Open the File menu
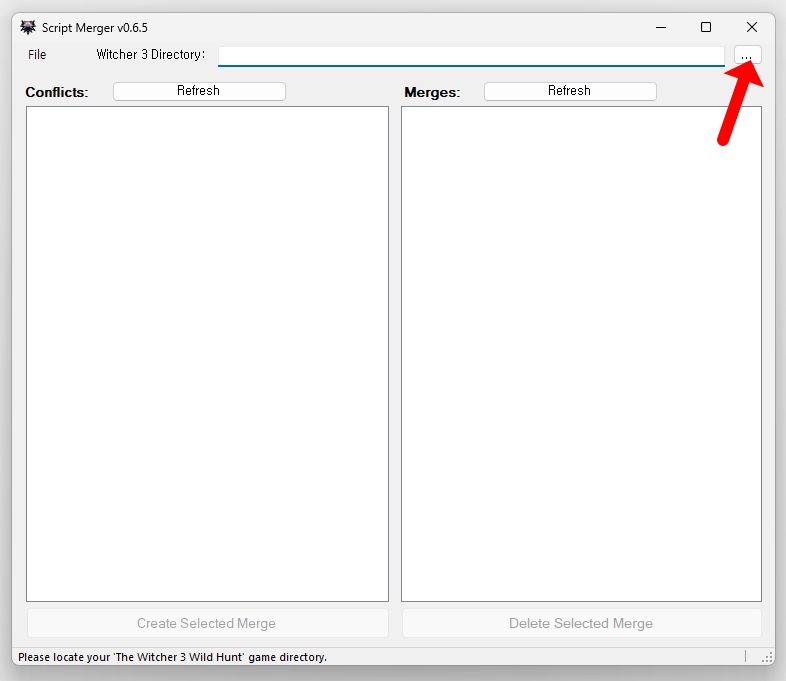The height and width of the screenshot is (681, 786). [37, 54]
